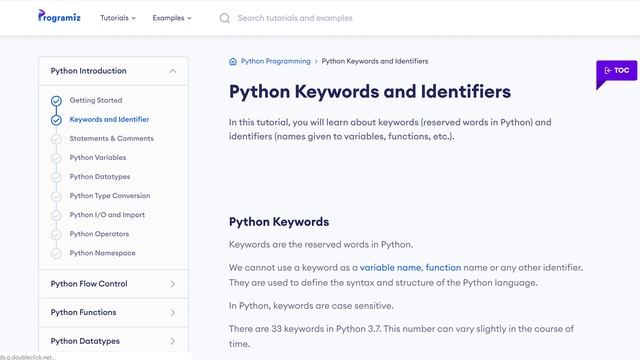640x360 pixels.
Task: Click Python Type Conversion progress circle
Action: (56, 196)
